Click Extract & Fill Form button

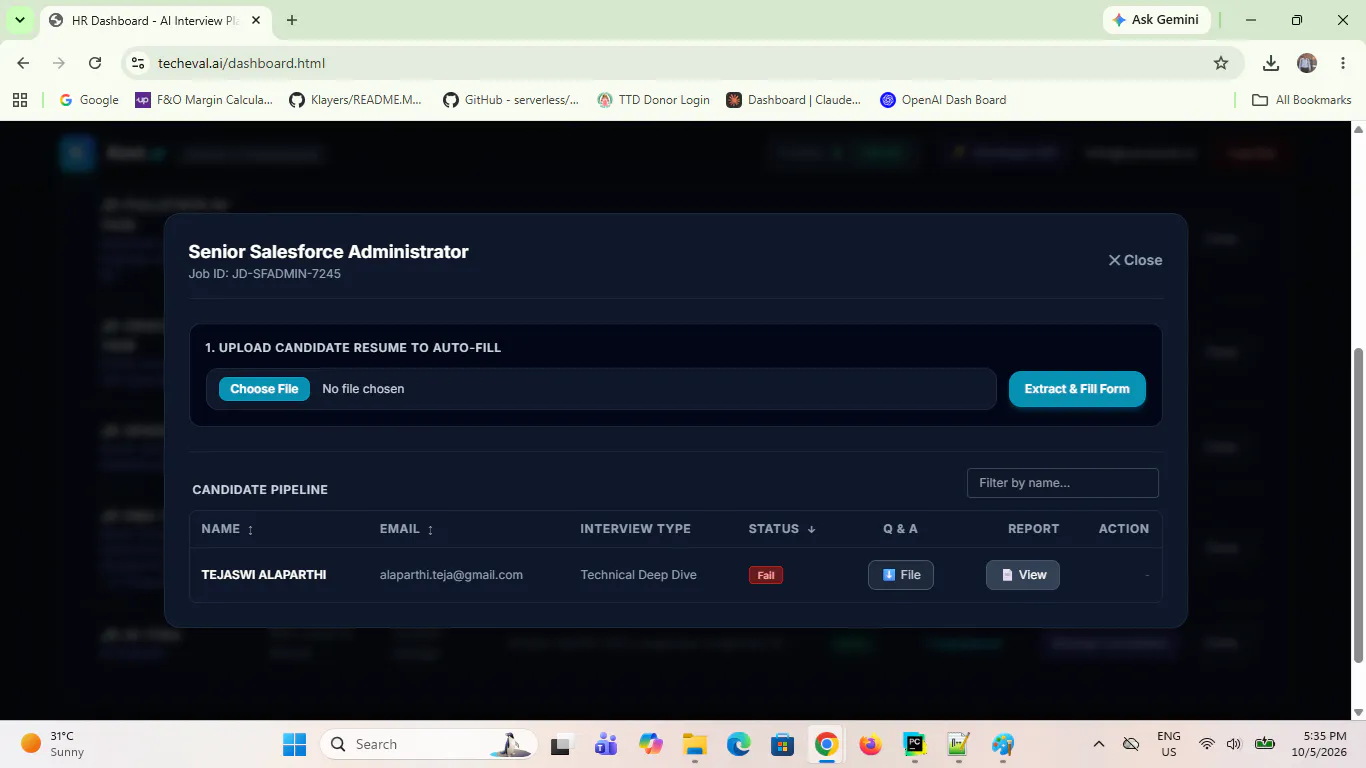[x=1077, y=389]
